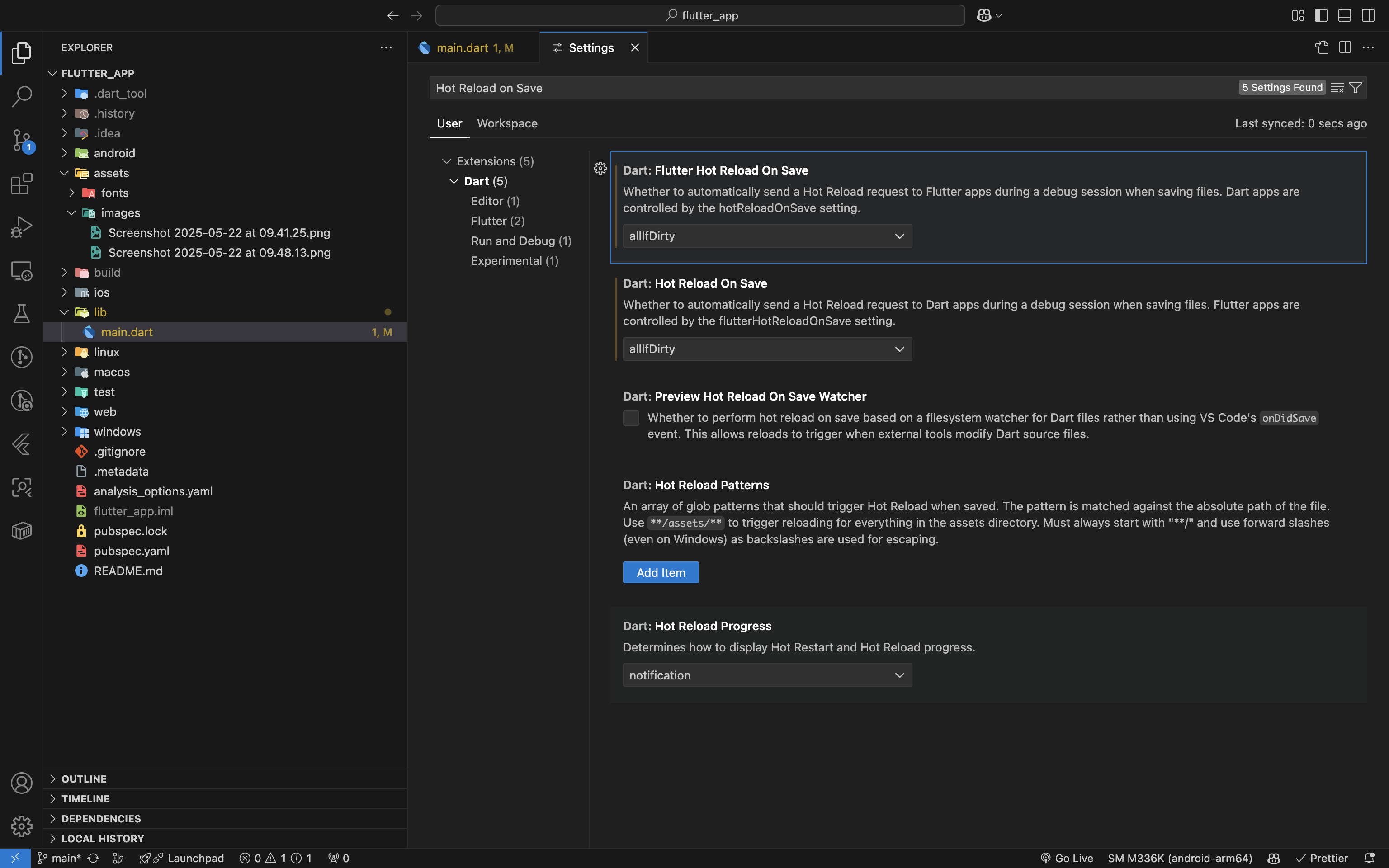Viewport: 1389px width, 868px height.
Task: Collapse the lib folder
Action: point(225,312)
